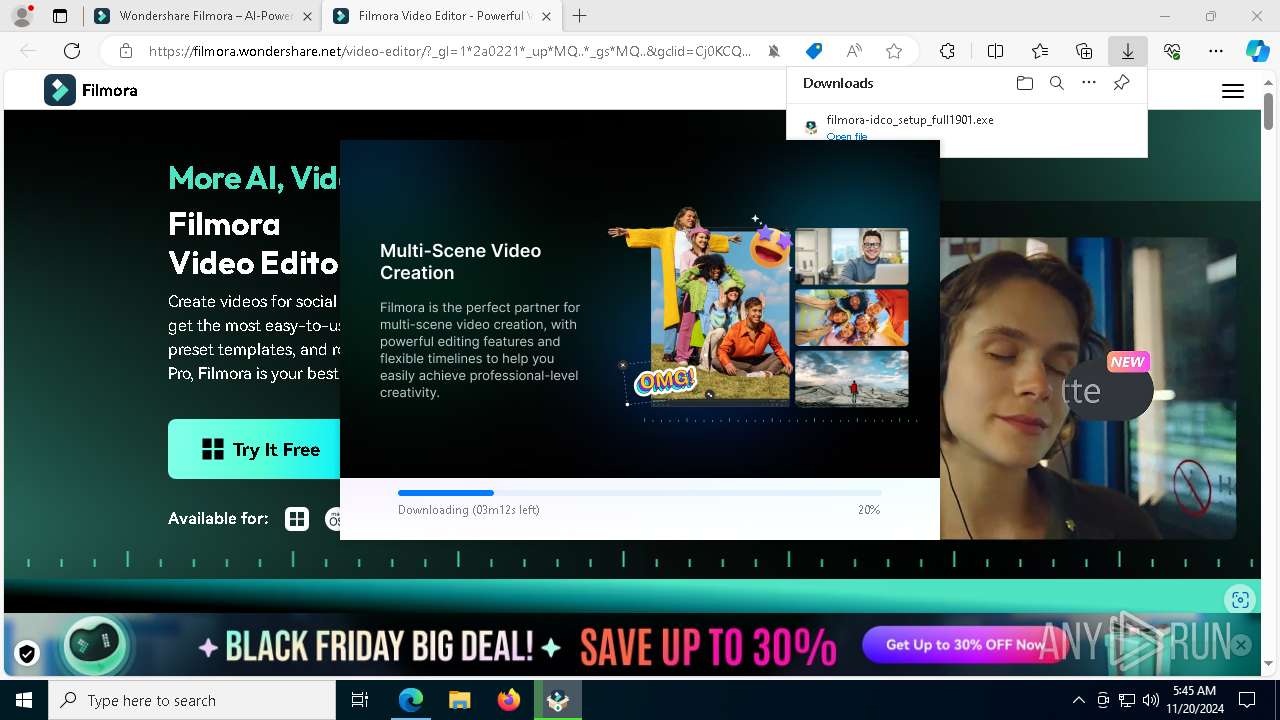Screen dimensions: 1280x720
Task: Click the NEW badge on the video
Action: coord(1128,362)
